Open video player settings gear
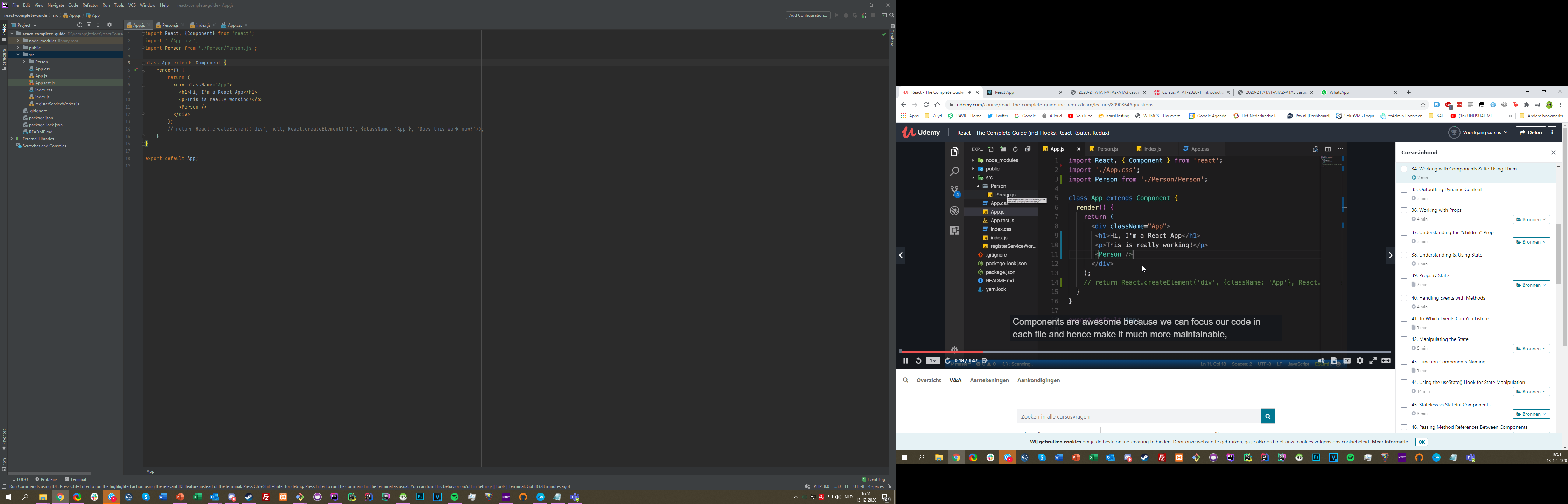 [1360, 361]
